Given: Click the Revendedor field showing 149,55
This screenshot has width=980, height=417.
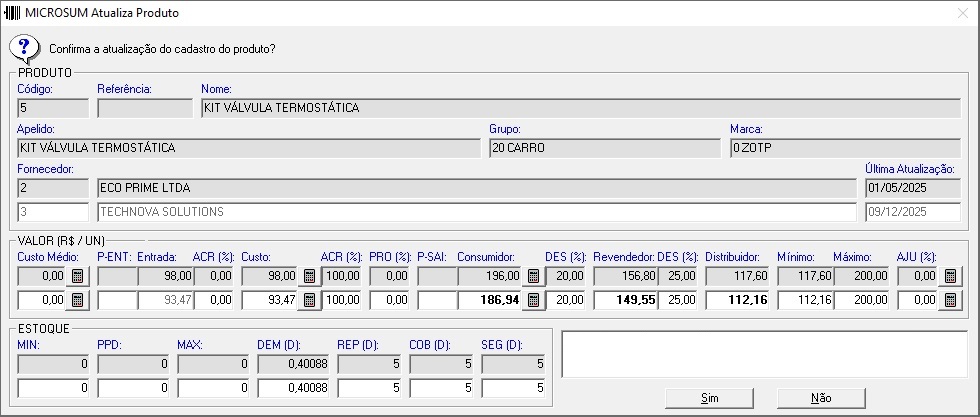Looking at the screenshot, I should click(622, 299).
